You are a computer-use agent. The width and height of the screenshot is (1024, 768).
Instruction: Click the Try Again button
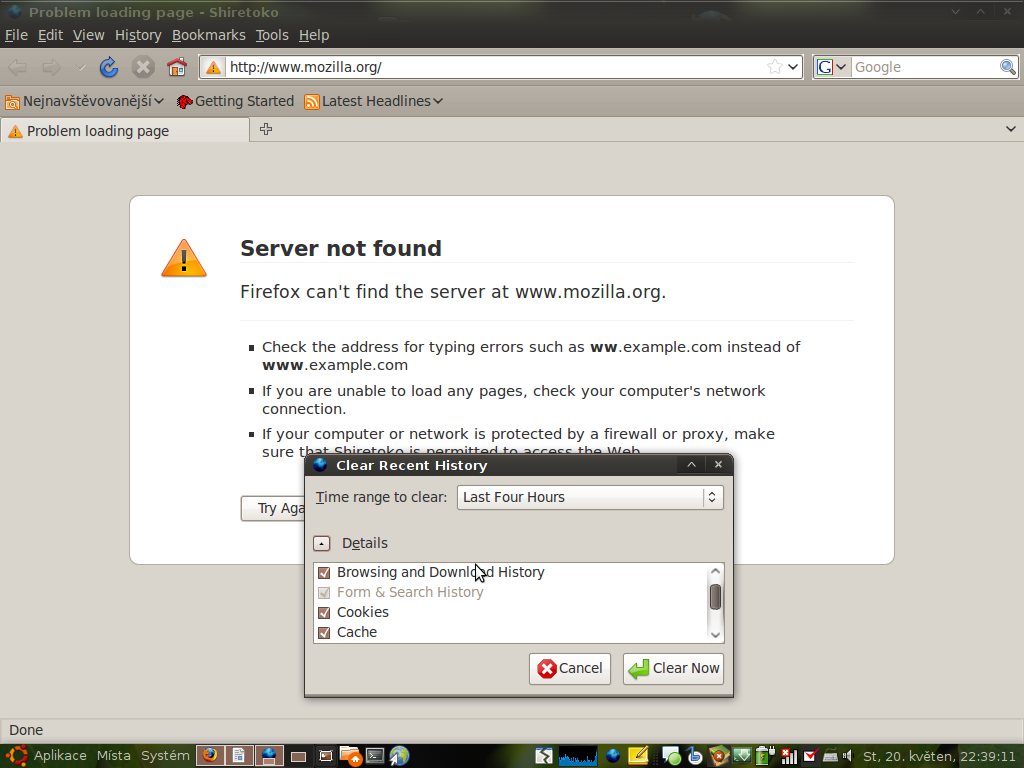click(273, 508)
